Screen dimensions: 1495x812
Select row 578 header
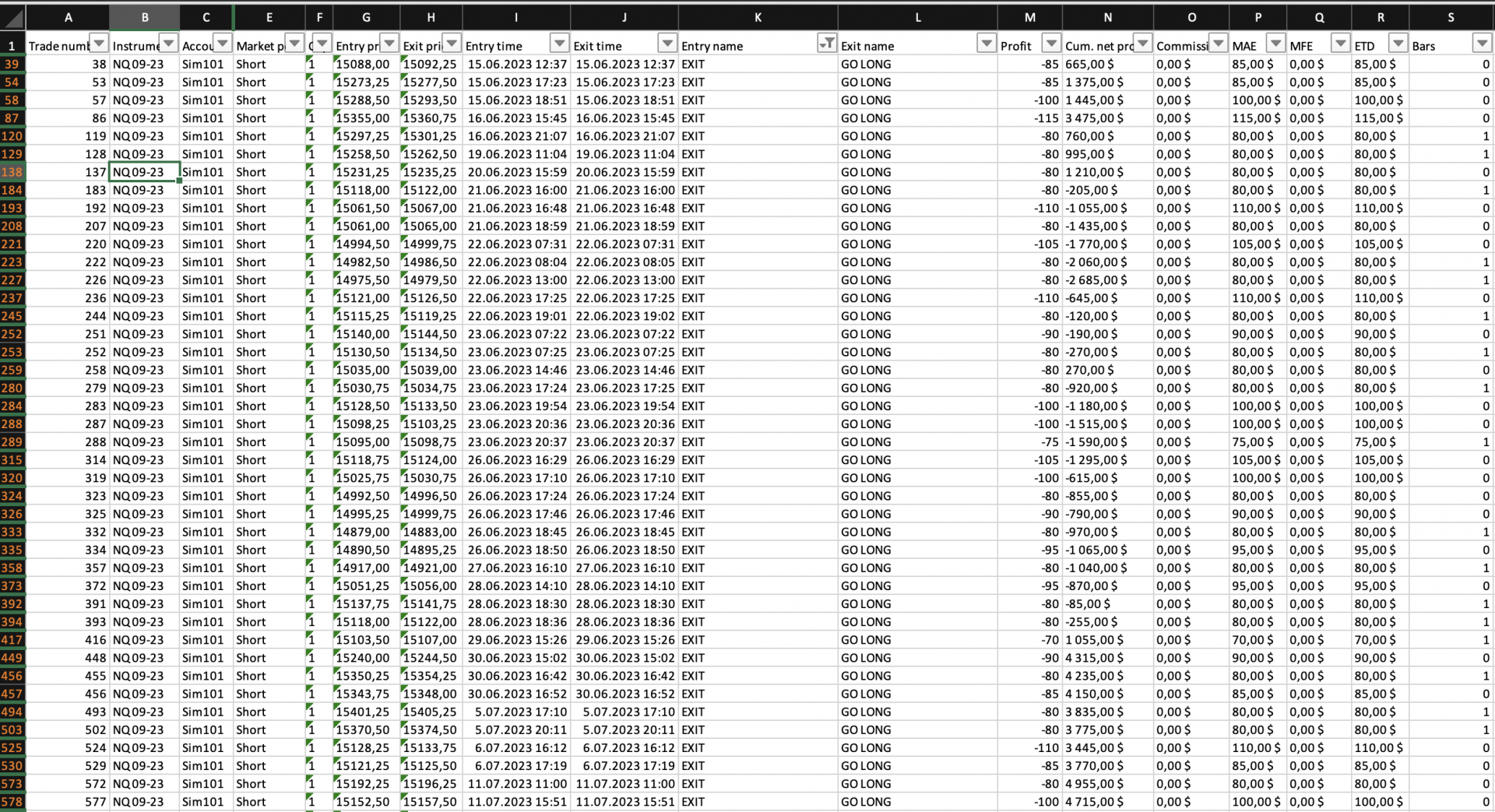click(x=11, y=801)
